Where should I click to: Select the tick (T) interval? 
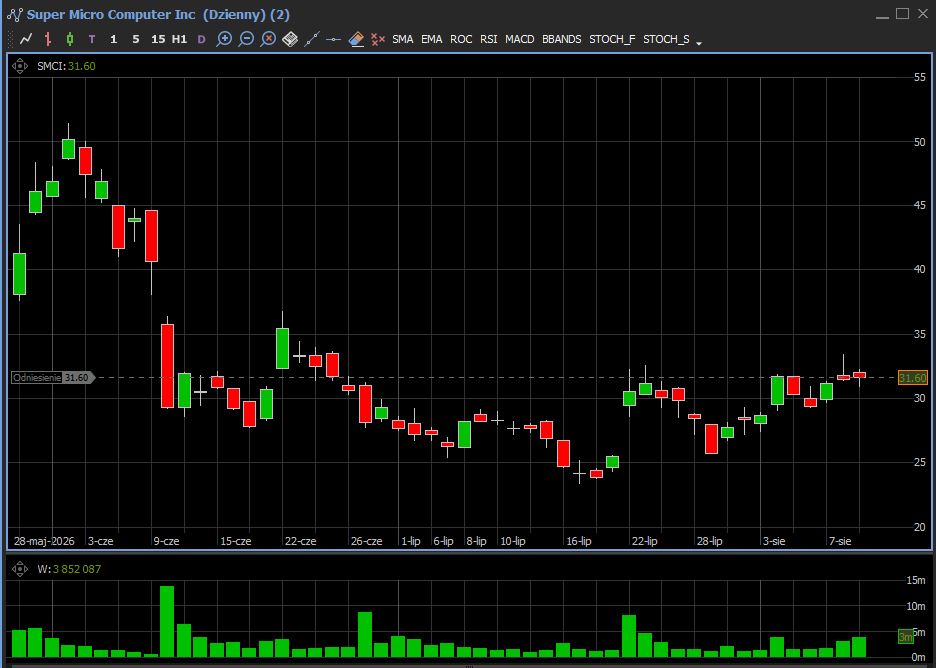91,39
